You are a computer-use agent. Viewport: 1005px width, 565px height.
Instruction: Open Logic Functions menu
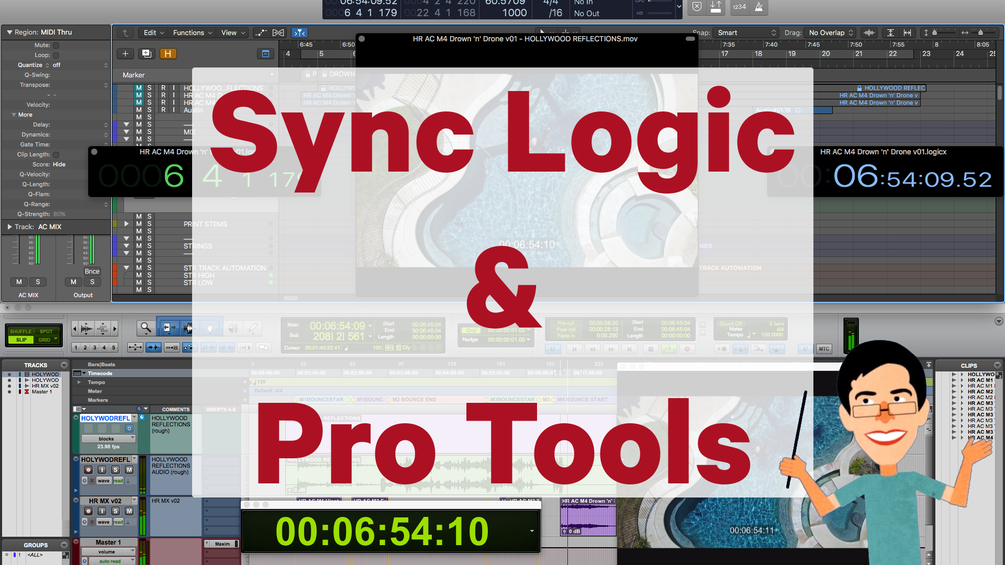[x=192, y=33]
